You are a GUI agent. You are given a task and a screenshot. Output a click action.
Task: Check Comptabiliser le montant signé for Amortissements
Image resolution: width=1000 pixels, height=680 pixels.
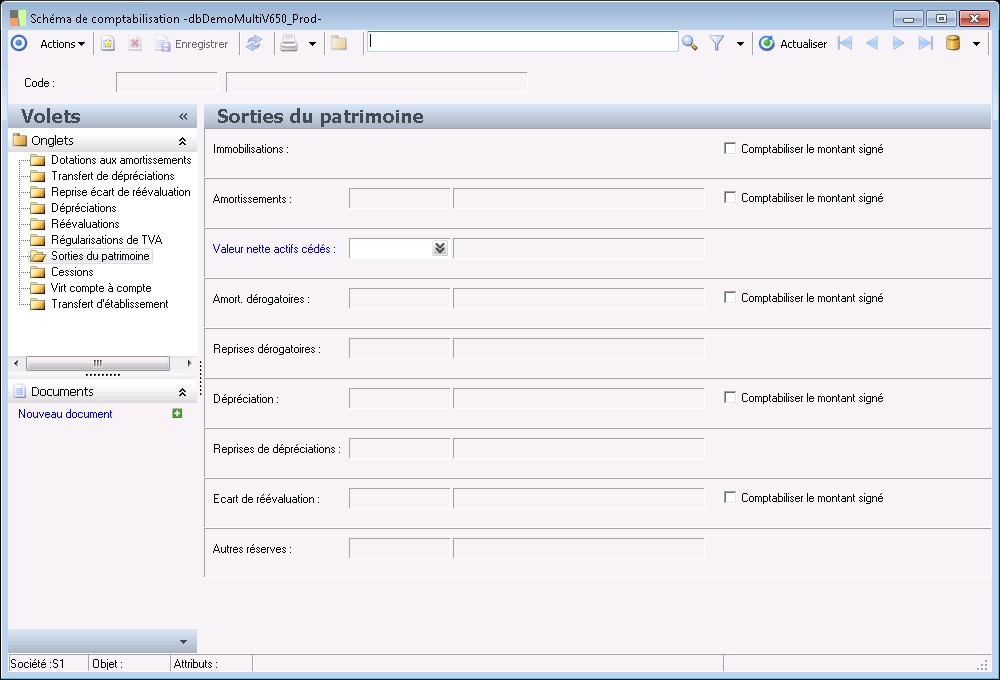tap(730, 197)
